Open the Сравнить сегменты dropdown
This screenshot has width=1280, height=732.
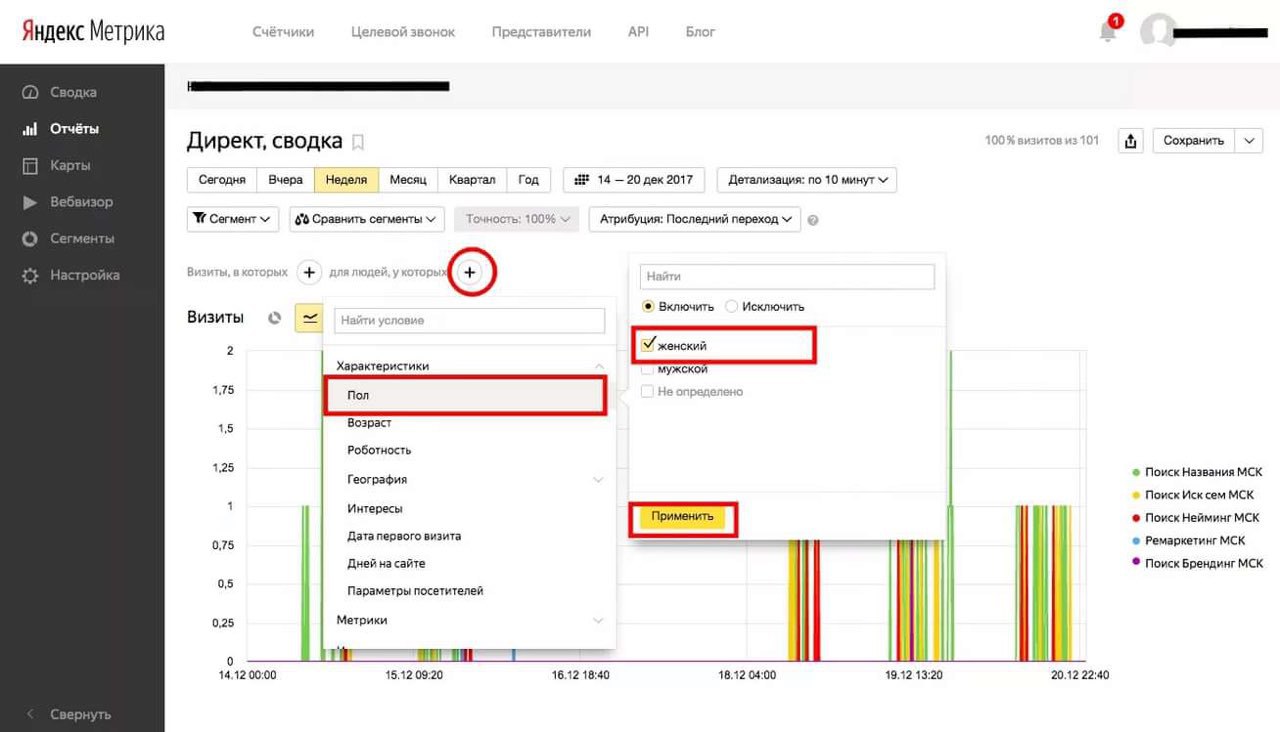pos(367,219)
